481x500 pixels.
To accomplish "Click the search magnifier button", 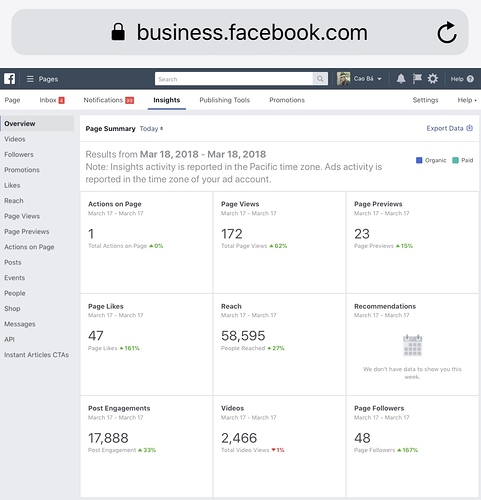I will point(320,79).
